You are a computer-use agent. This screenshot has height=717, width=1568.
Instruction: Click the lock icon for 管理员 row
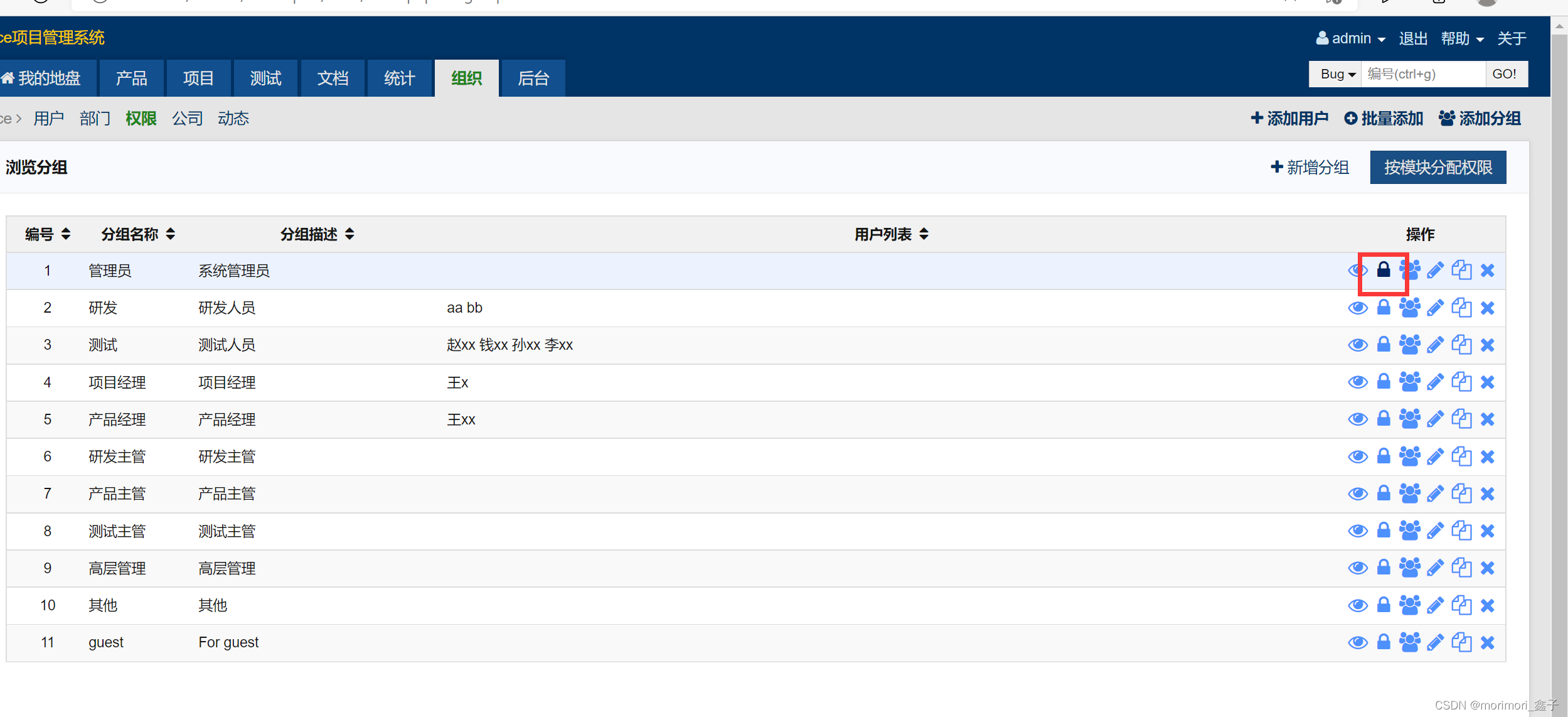(x=1383, y=271)
